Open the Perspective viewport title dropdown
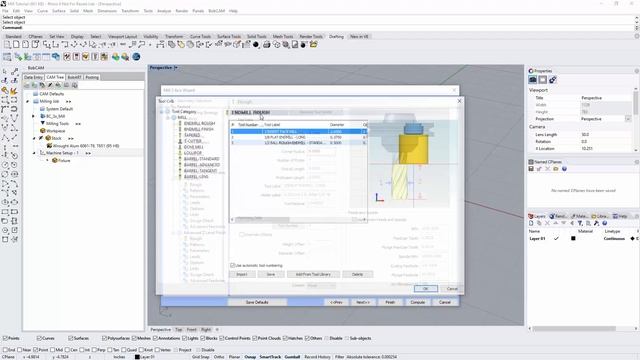 click(176, 67)
